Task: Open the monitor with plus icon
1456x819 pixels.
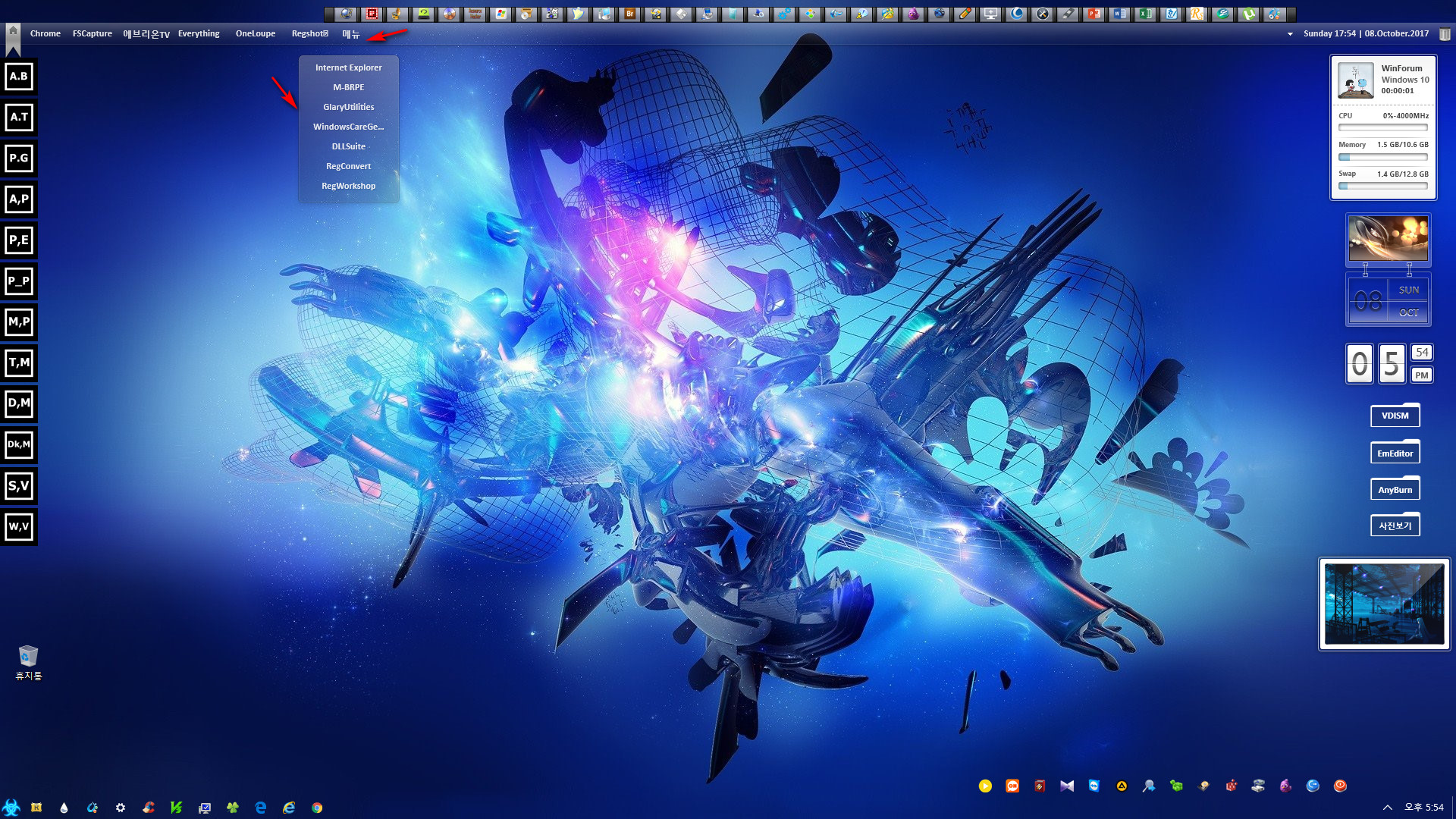Action: pos(990,14)
